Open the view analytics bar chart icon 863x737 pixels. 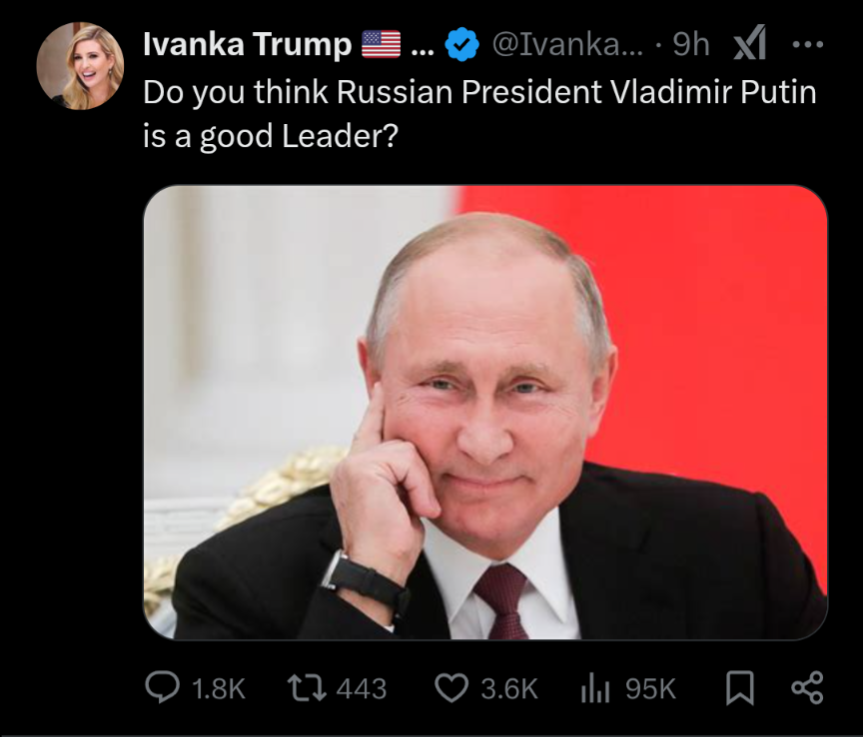[596, 688]
